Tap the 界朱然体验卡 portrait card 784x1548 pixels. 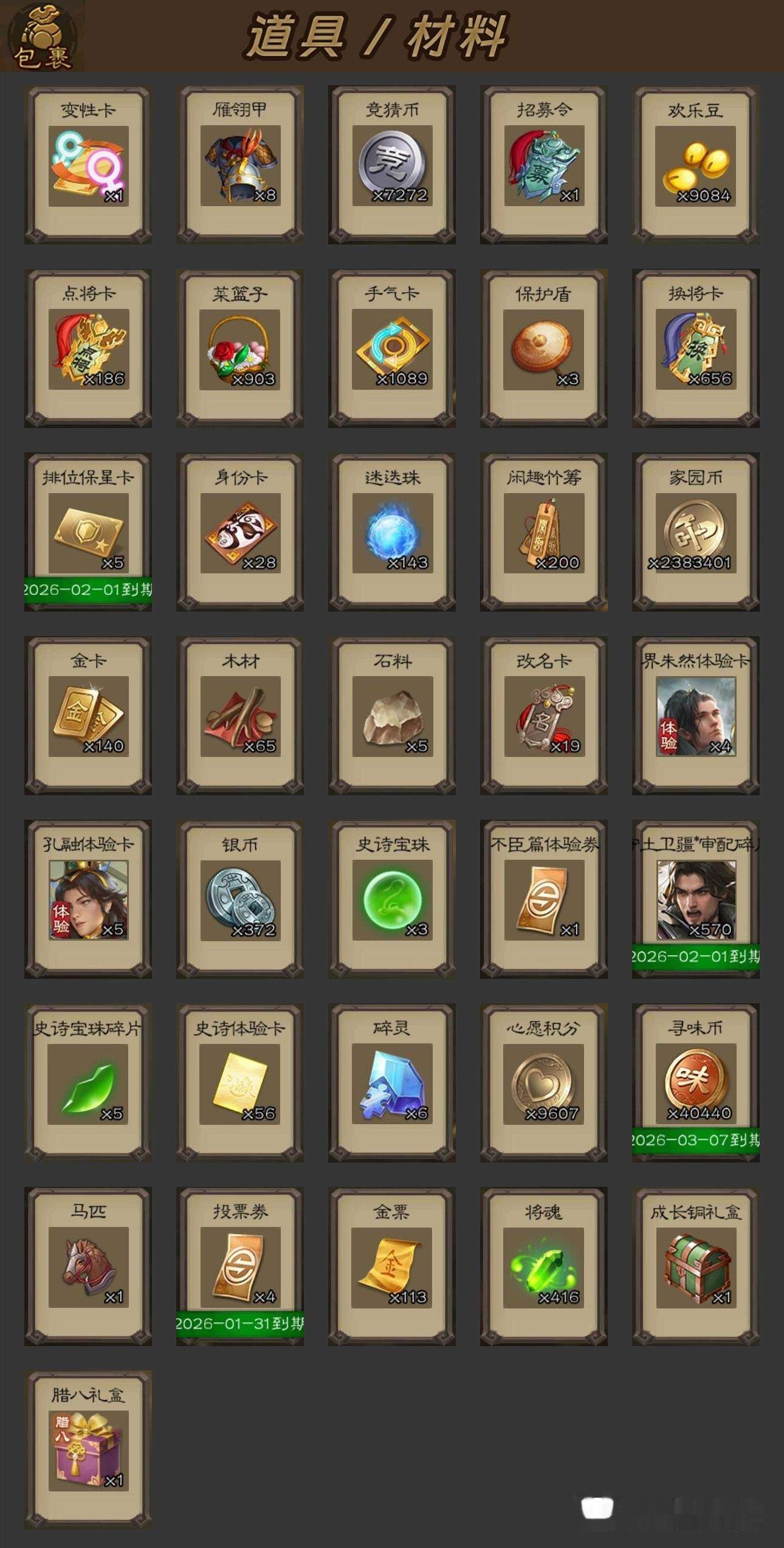pos(696,716)
